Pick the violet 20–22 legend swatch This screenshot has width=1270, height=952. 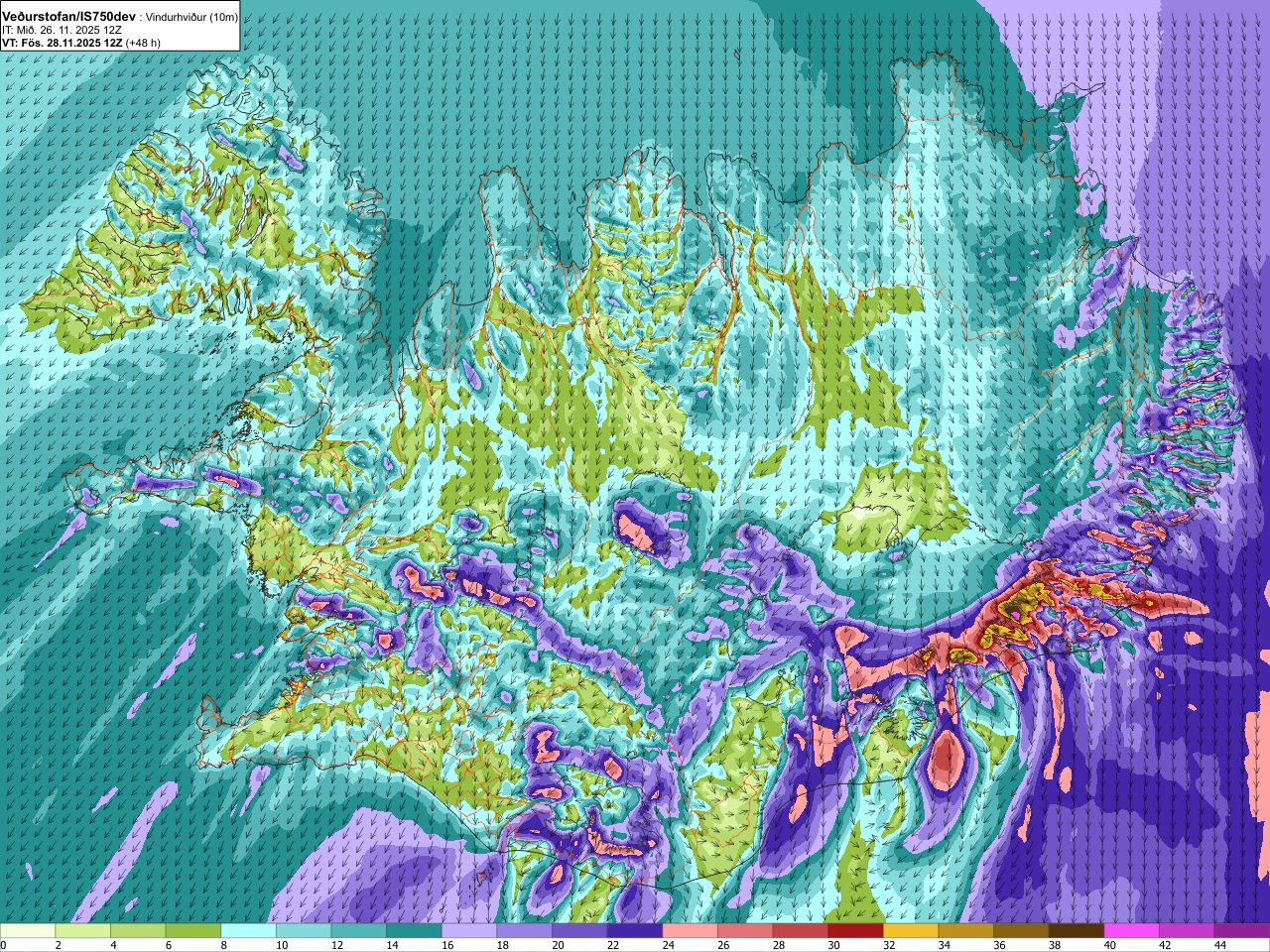pos(579,931)
